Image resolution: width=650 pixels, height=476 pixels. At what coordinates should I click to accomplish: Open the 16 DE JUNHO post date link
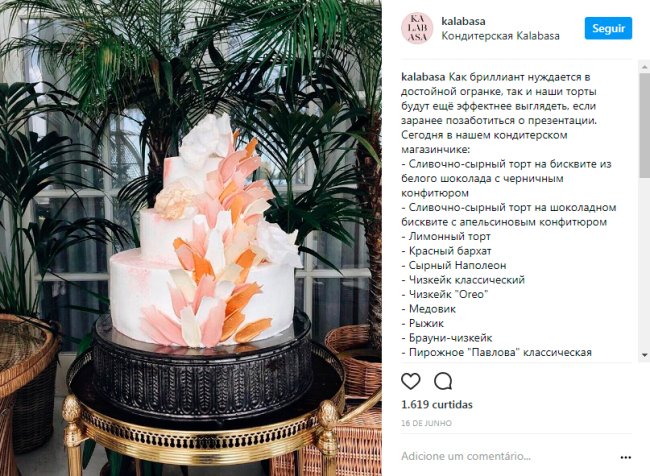pyautogui.click(x=426, y=423)
